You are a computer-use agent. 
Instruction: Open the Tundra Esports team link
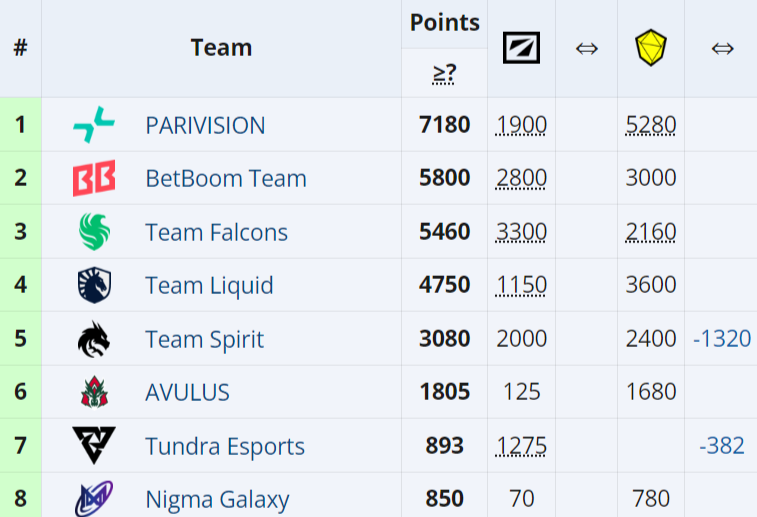tap(225, 445)
